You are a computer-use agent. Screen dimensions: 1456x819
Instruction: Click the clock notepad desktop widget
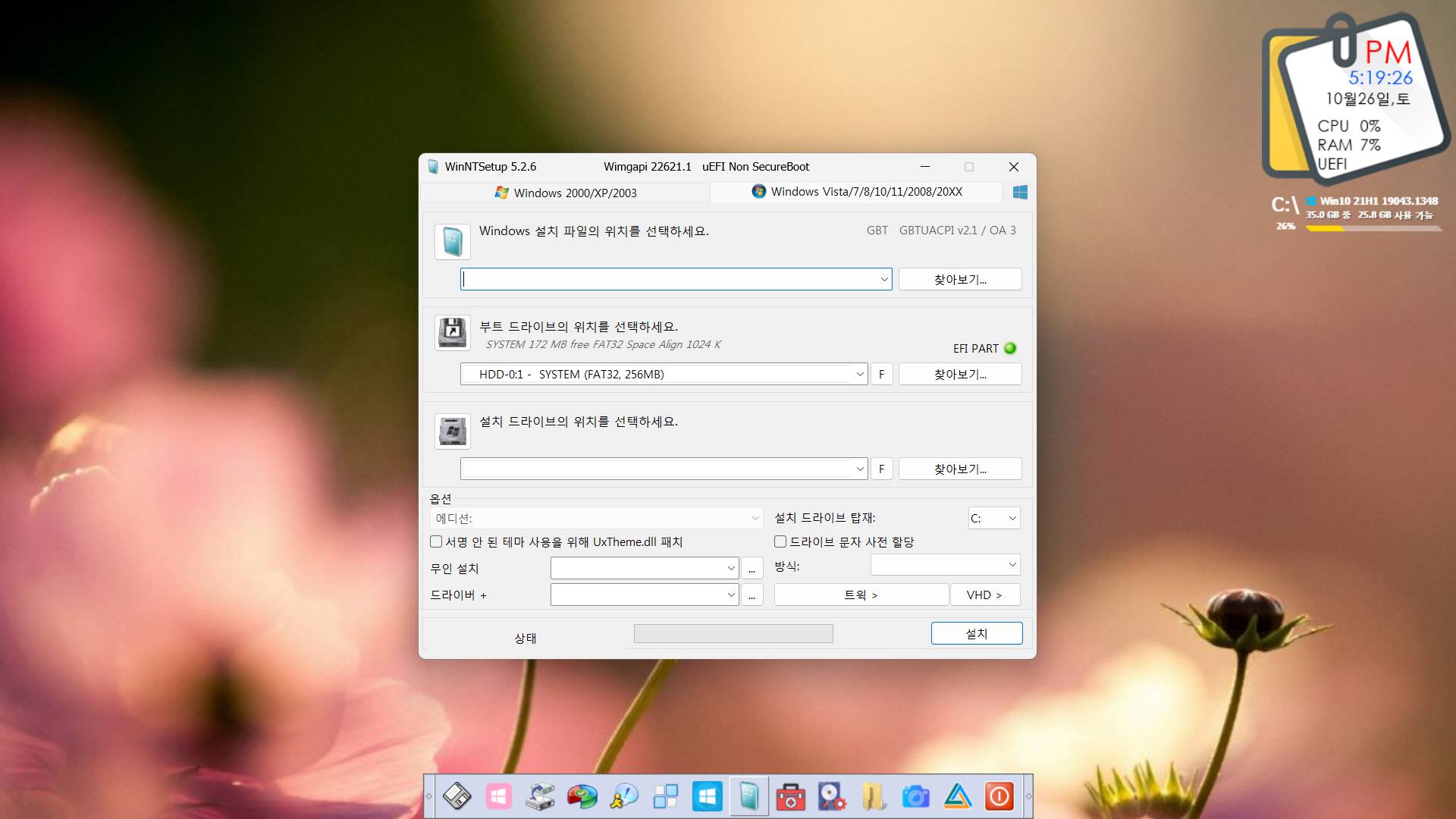(1354, 99)
